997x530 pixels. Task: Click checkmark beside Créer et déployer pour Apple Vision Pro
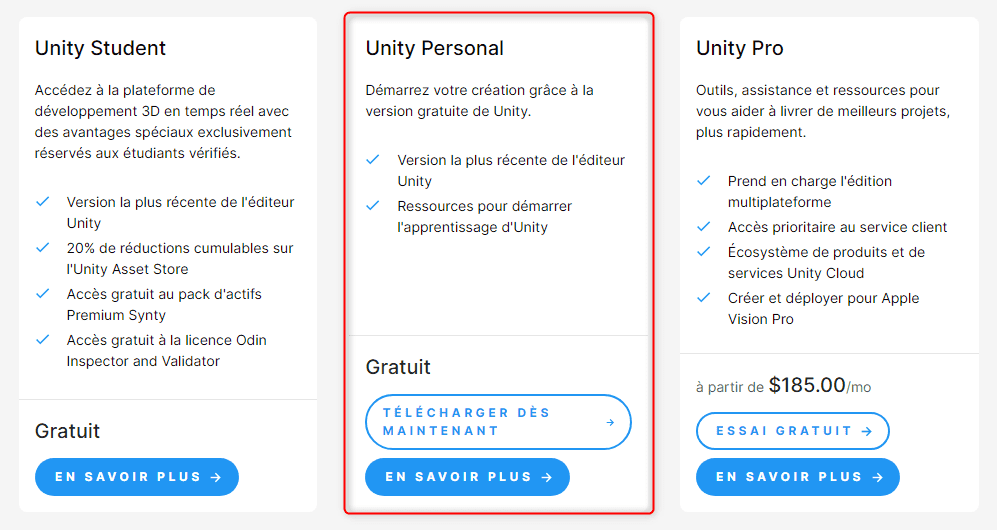[703, 297]
